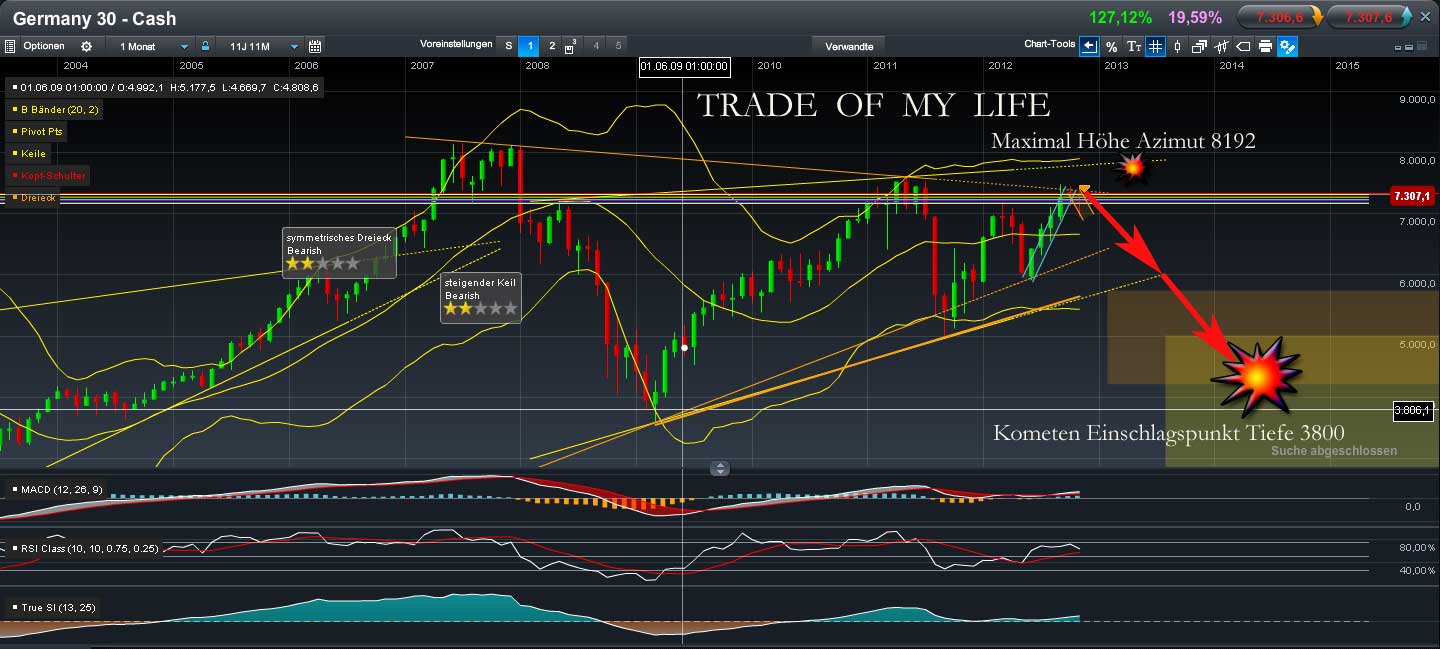The width and height of the screenshot is (1440, 649).
Task: Click the 3.806,1 horizontal line price label
Action: (1413, 409)
